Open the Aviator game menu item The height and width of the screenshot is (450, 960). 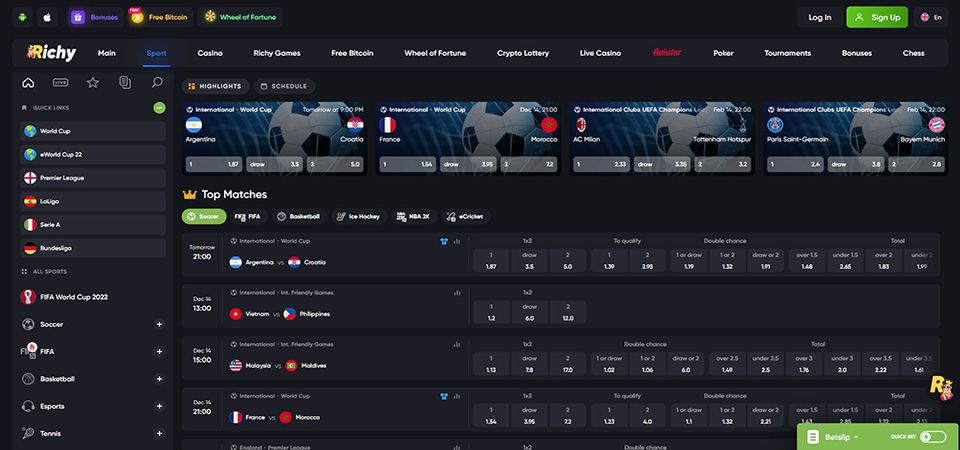[667, 53]
